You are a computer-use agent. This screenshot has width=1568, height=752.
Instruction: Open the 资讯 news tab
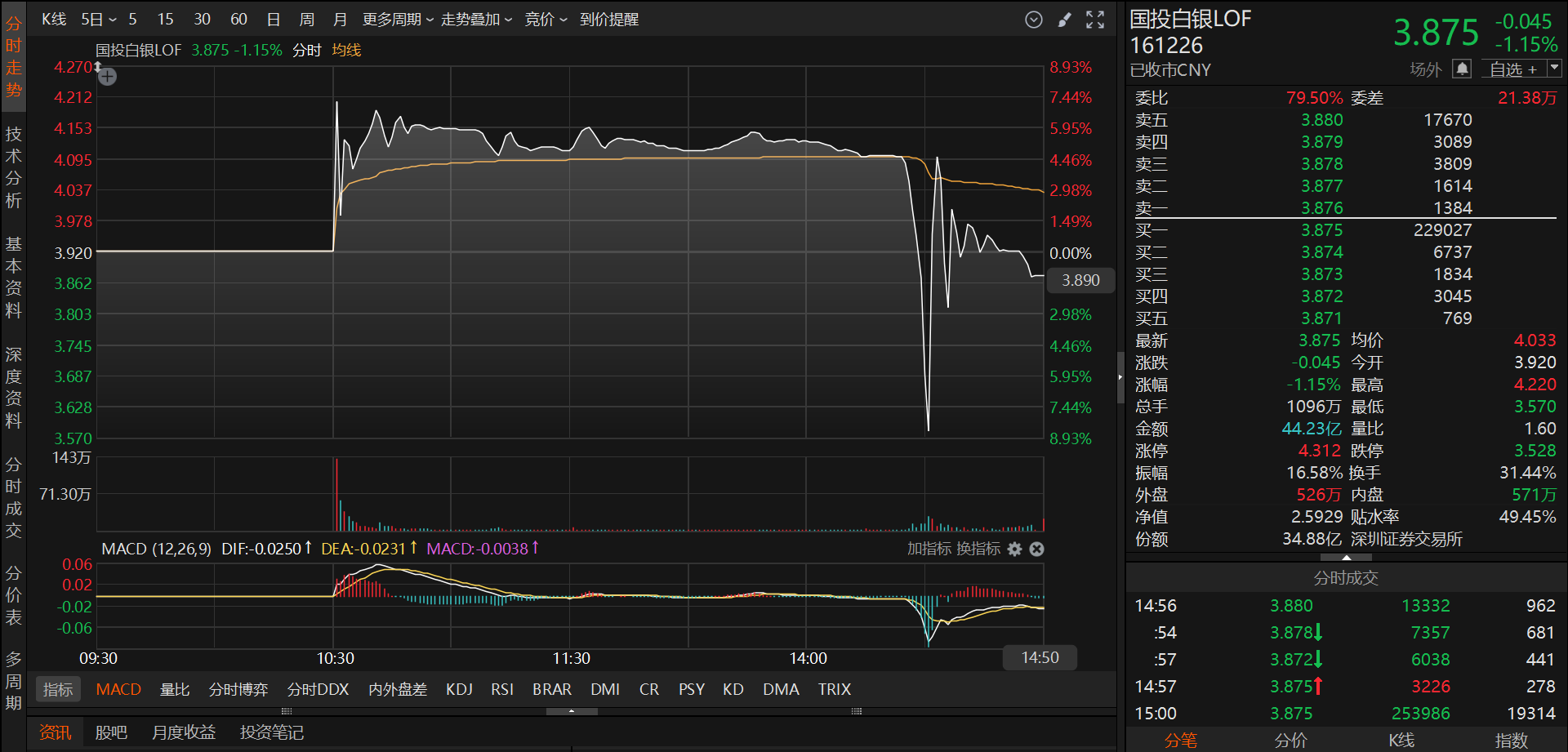pyautogui.click(x=56, y=732)
